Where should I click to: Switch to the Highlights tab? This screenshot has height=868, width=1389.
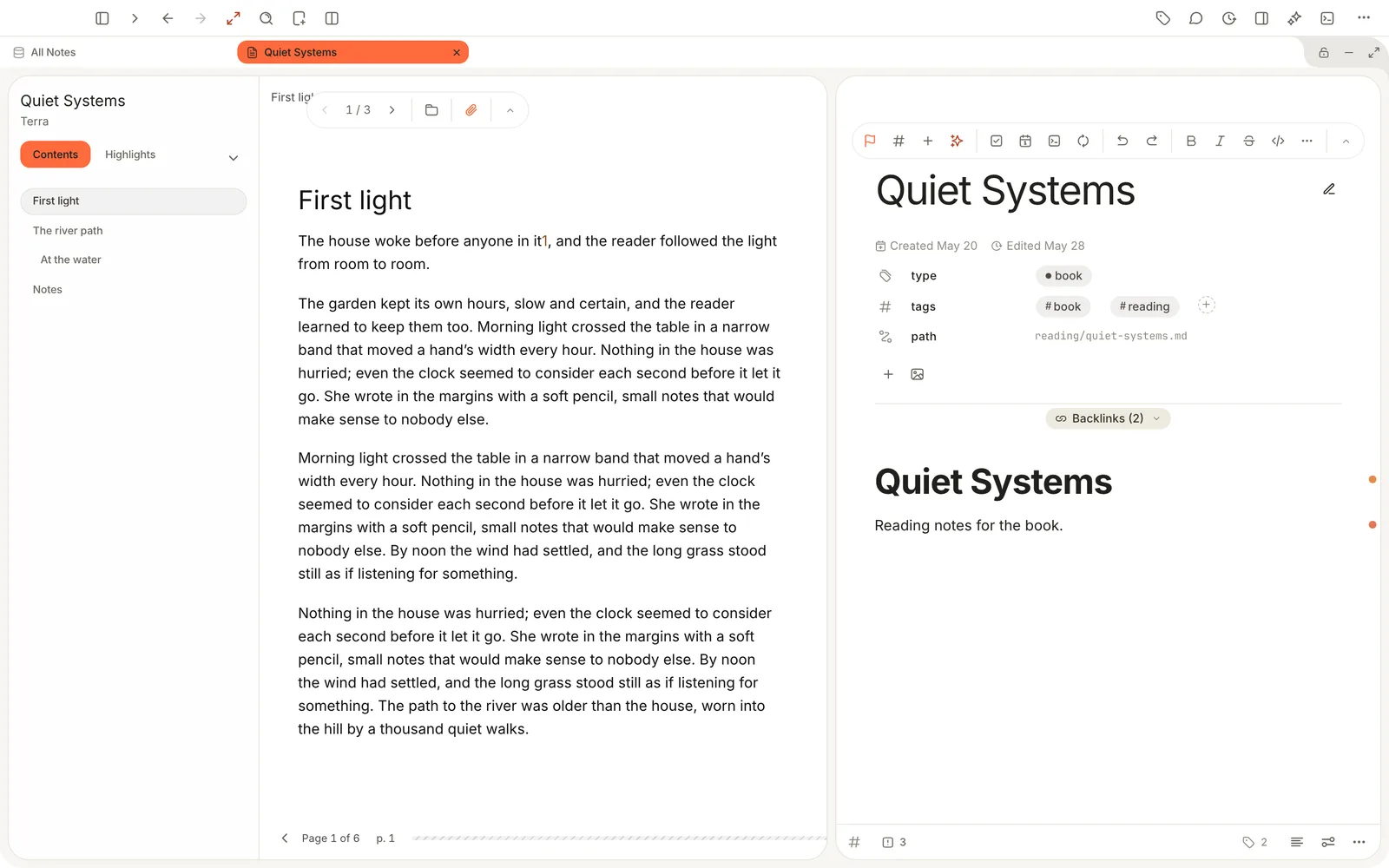click(x=130, y=155)
